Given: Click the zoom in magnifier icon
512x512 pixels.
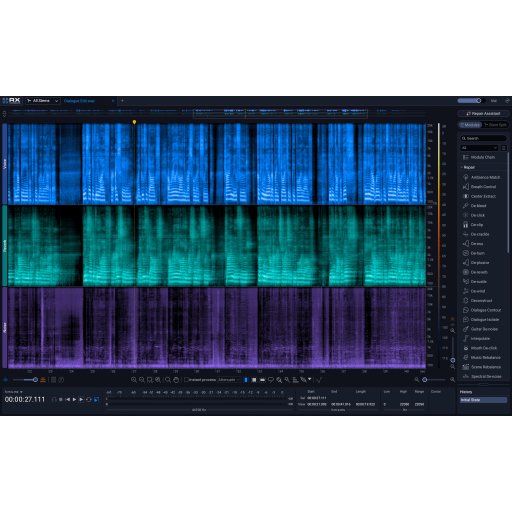Looking at the screenshot, I should 134,380.
